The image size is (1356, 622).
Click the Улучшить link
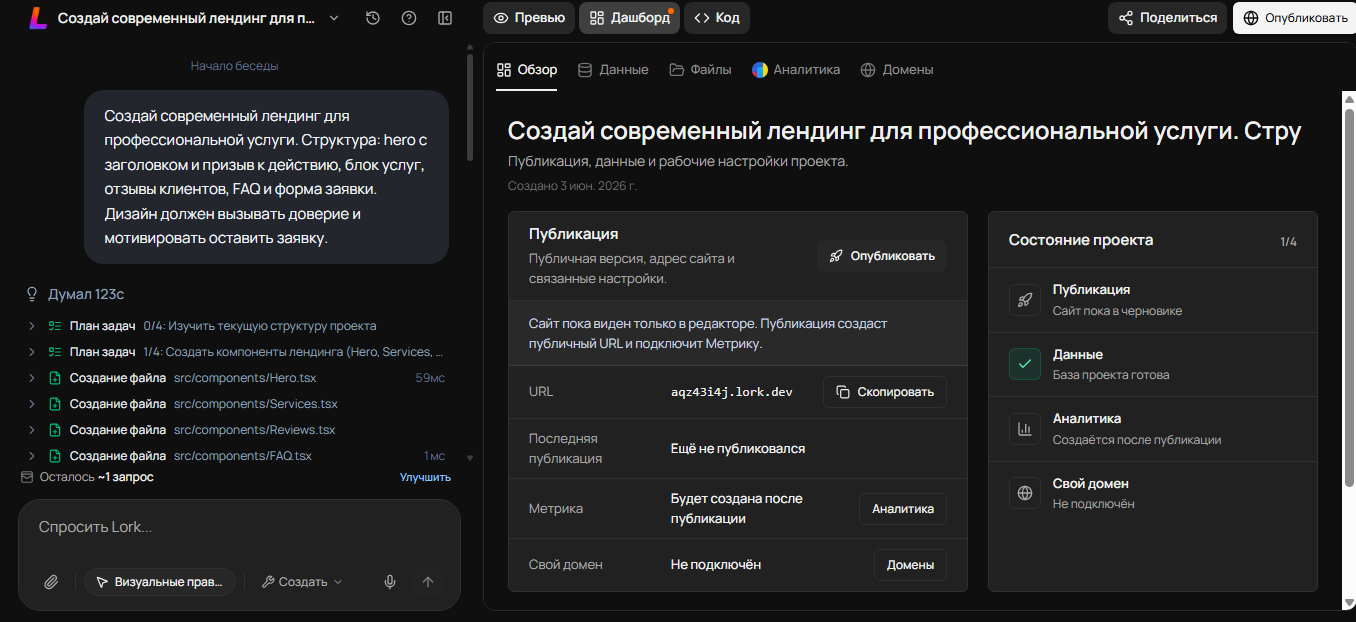click(x=425, y=477)
